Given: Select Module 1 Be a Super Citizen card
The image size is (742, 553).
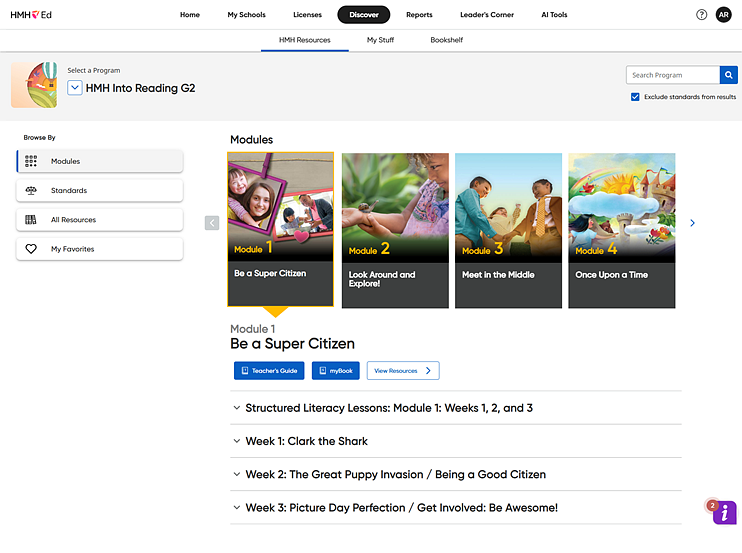Looking at the screenshot, I should 281,229.
